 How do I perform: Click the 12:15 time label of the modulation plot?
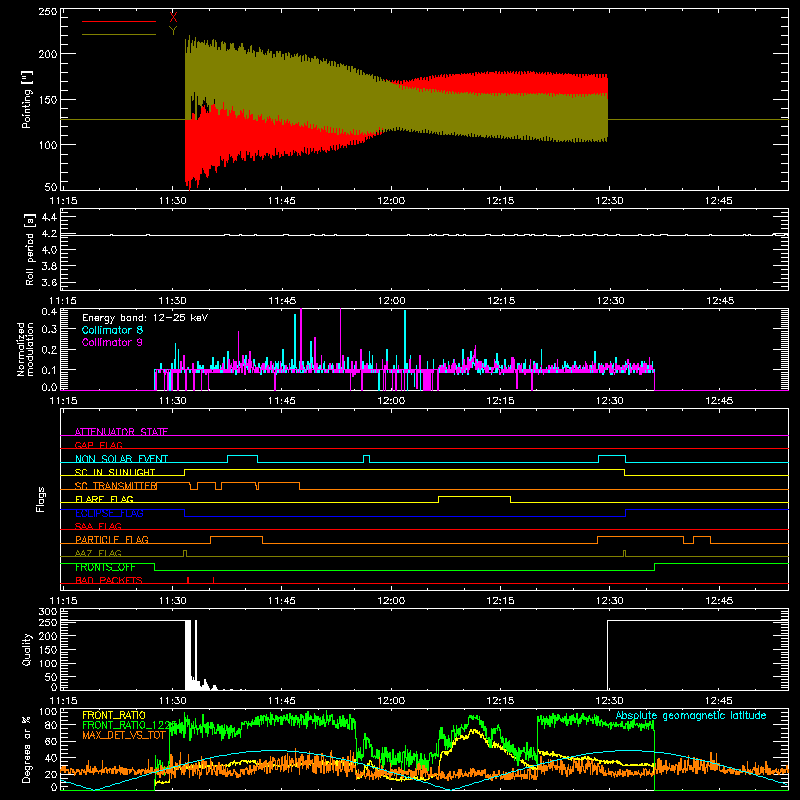tap(501, 401)
